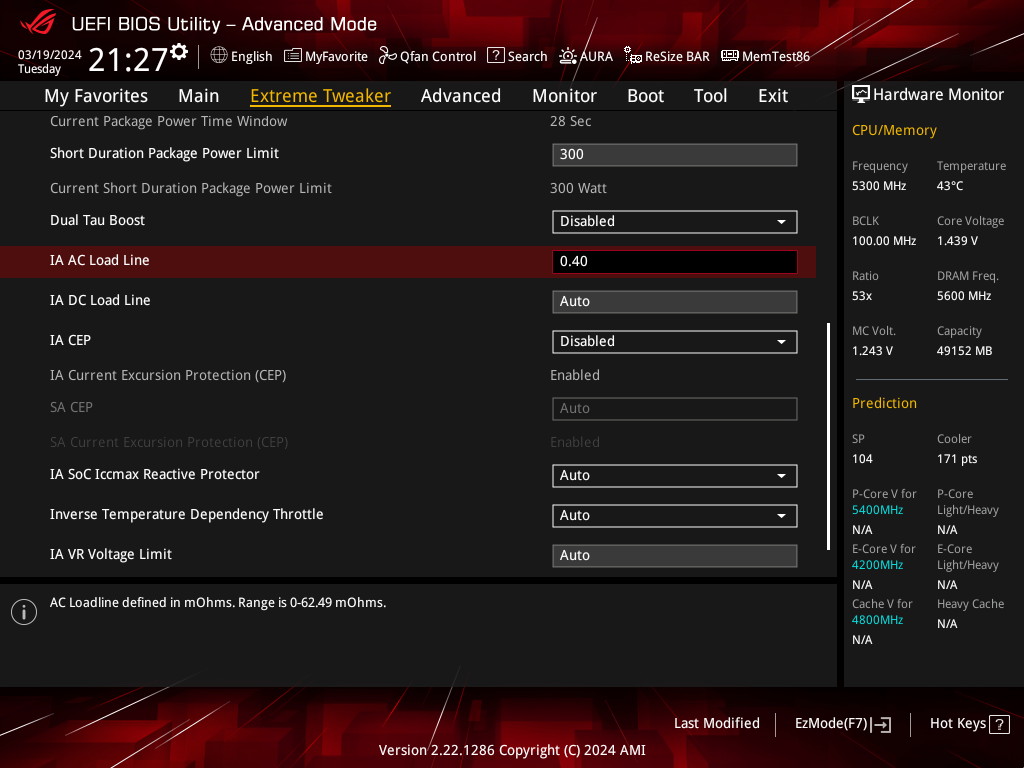Image resolution: width=1024 pixels, height=768 pixels.
Task: Switch to the Advanced tab
Action: point(460,96)
